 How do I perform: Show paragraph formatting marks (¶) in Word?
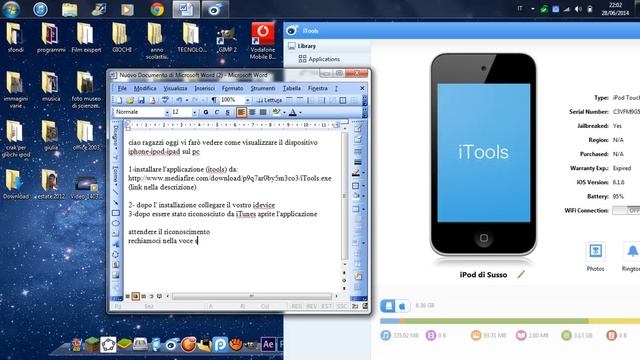click(213, 100)
